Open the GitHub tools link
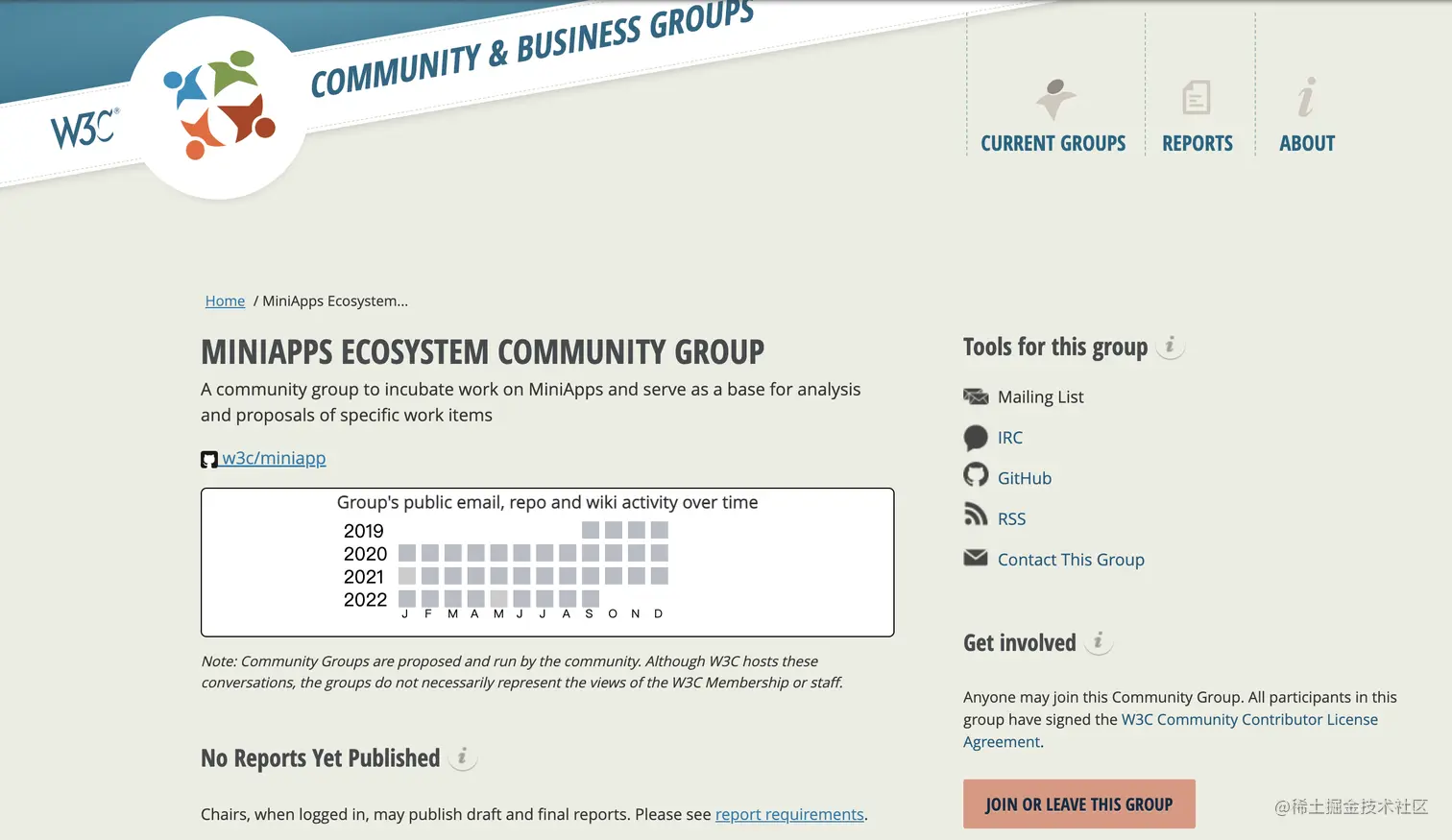This screenshot has height=840, width=1452. 1025,478
